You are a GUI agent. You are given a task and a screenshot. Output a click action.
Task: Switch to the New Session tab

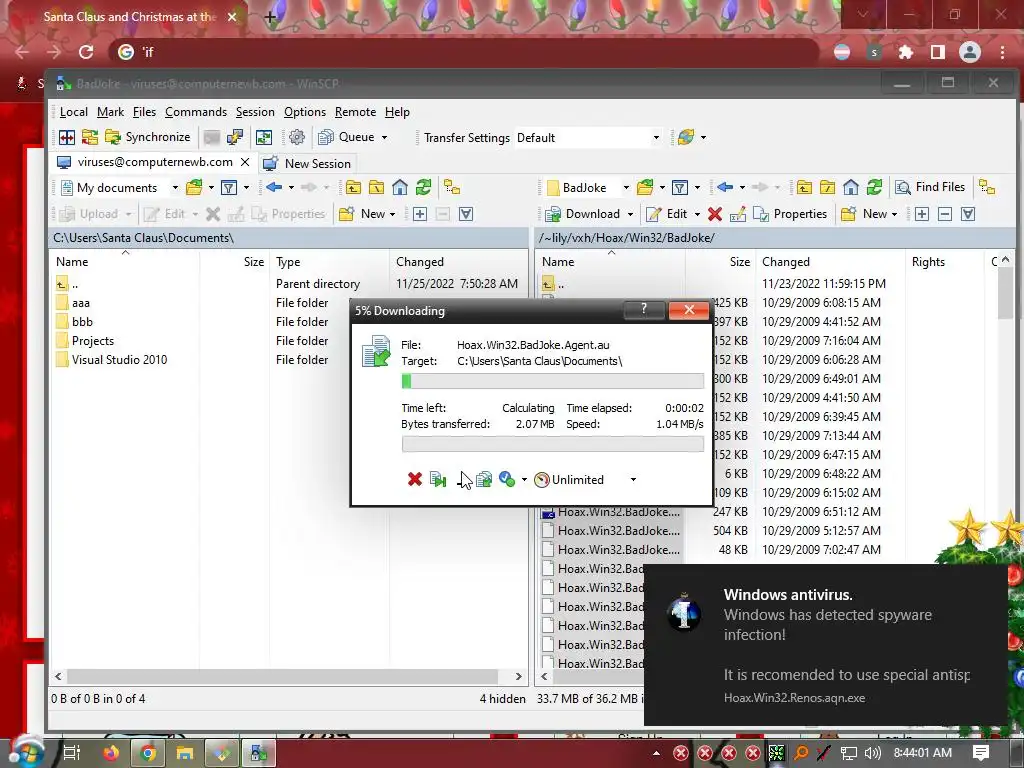[307, 163]
